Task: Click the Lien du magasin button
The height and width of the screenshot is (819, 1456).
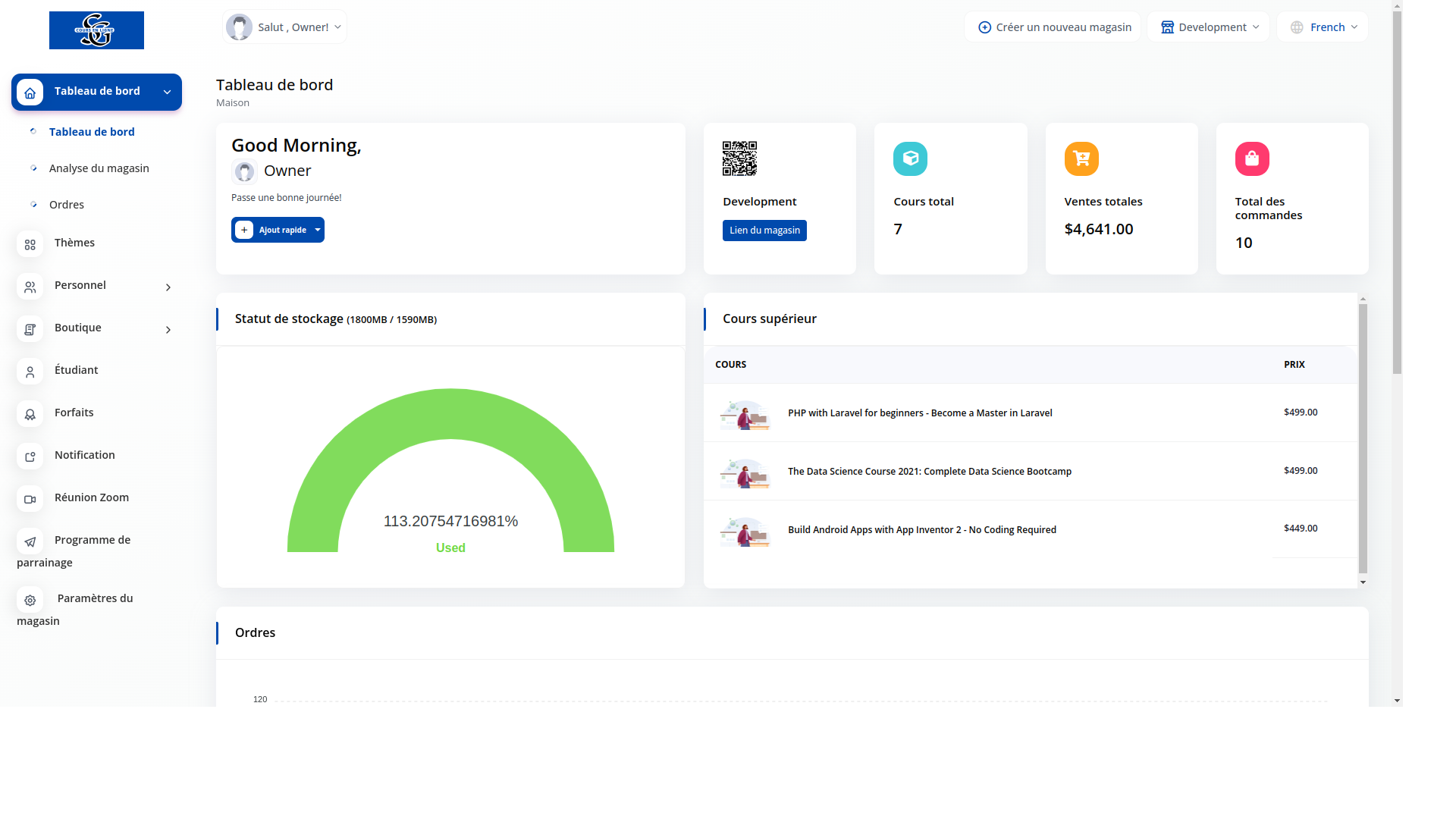Action: pos(764,231)
